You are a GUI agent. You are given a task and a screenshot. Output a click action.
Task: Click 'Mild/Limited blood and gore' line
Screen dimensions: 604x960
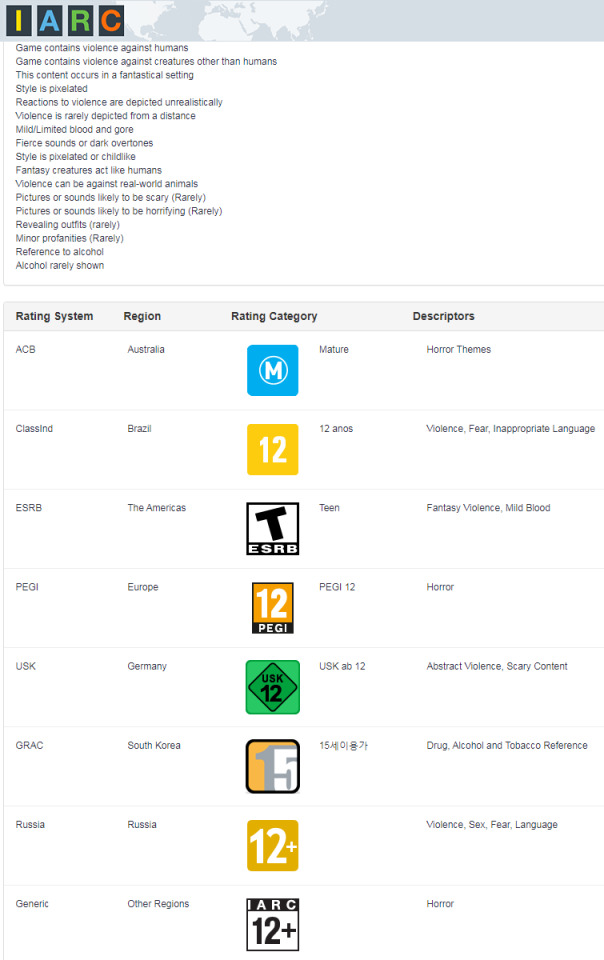pos(74,129)
